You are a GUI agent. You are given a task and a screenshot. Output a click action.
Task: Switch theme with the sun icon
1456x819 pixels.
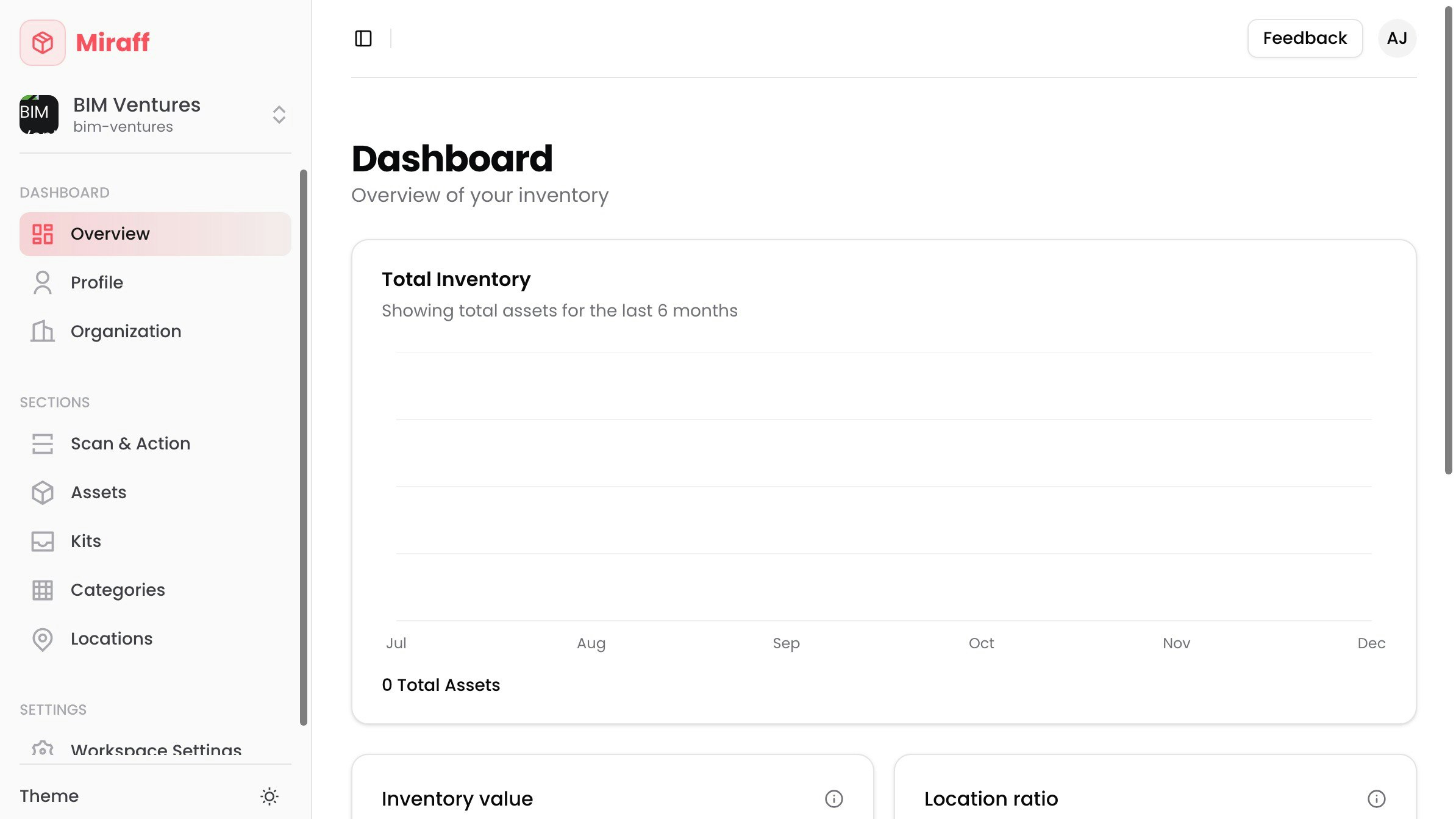269,796
